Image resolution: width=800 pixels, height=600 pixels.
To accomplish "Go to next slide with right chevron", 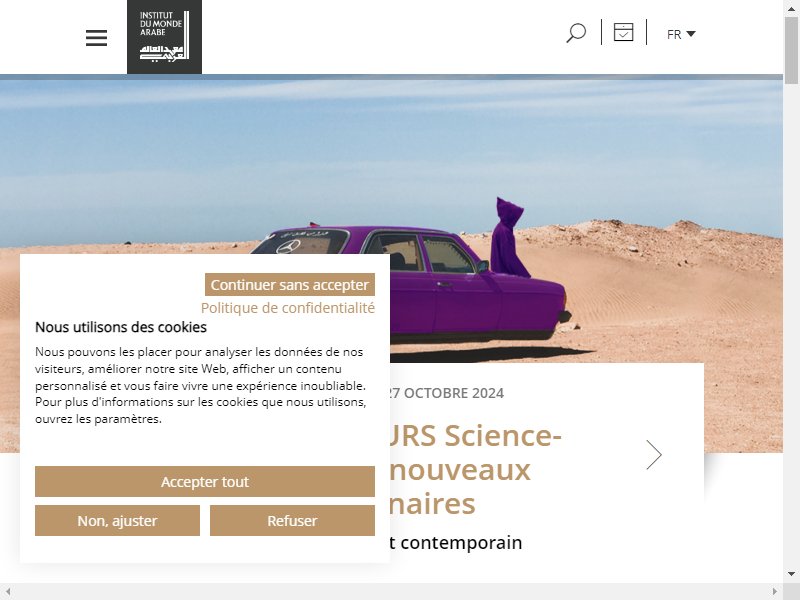I will pos(654,455).
